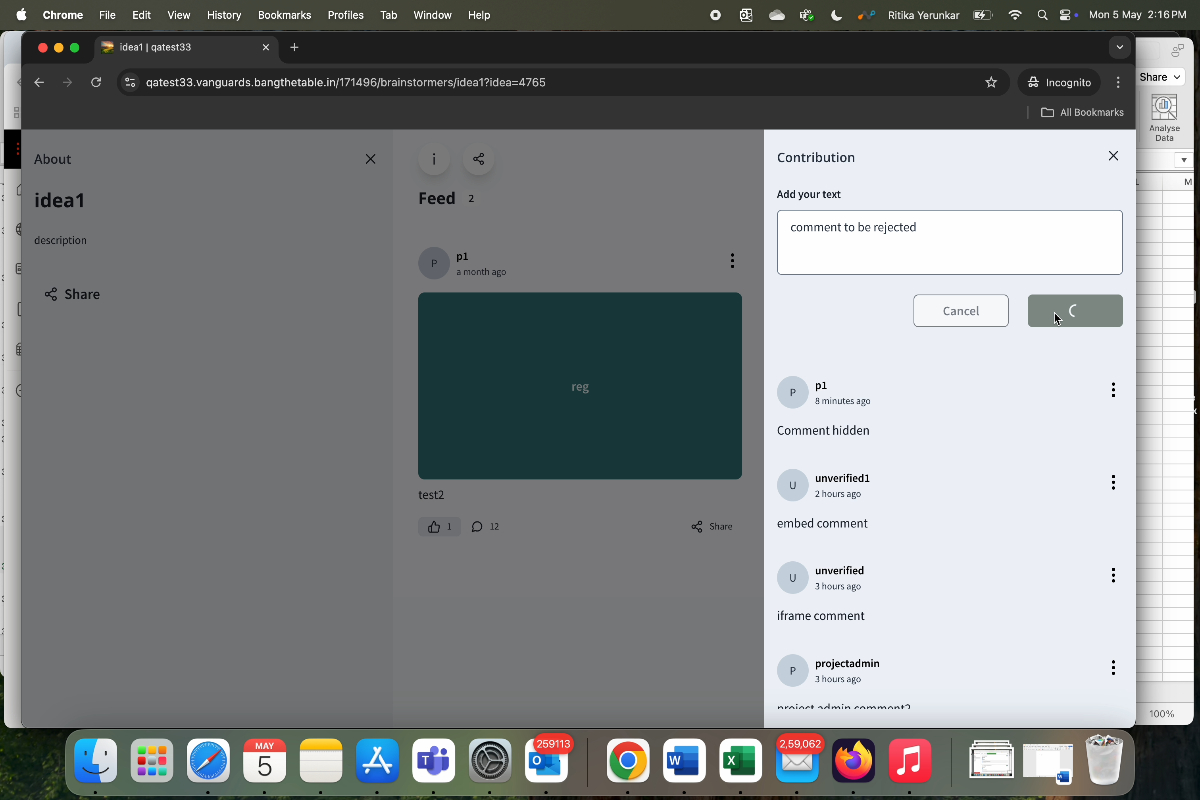This screenshot has height=800, width=1200.
Task: Open the Edit menu
Action: pos(141,15)
